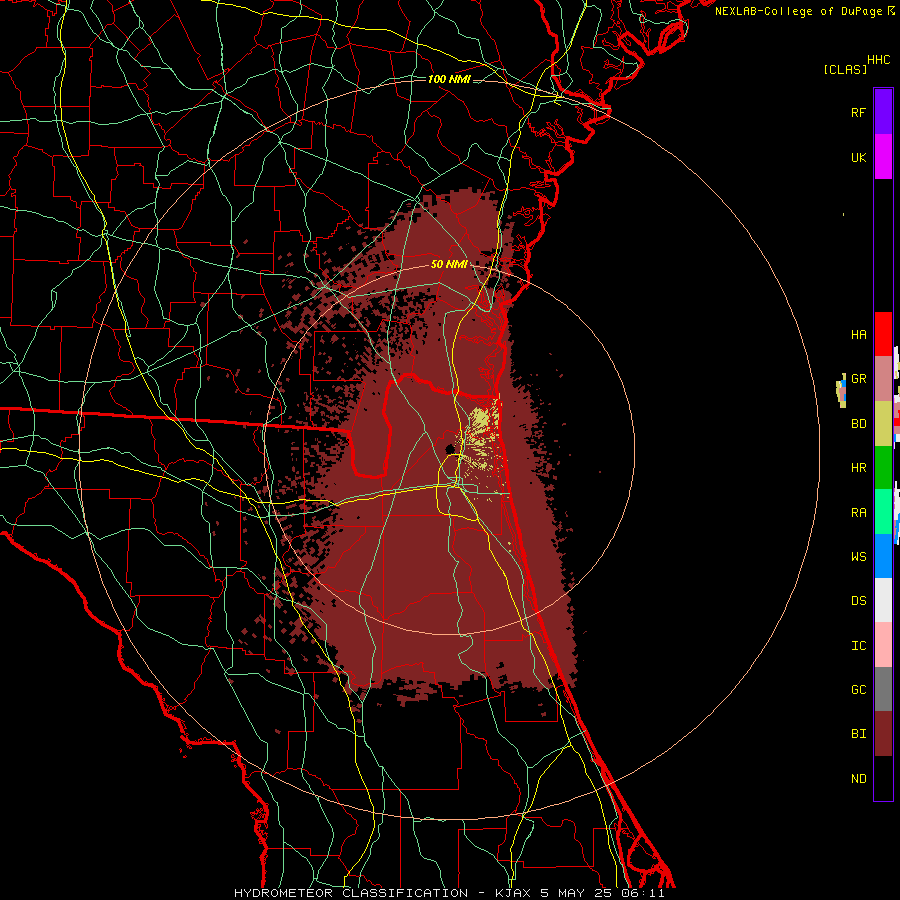This screenshot has height=900, width=900.
Task: Click the GR pink-brown legend swatch
Action: [x=883, y=379]
